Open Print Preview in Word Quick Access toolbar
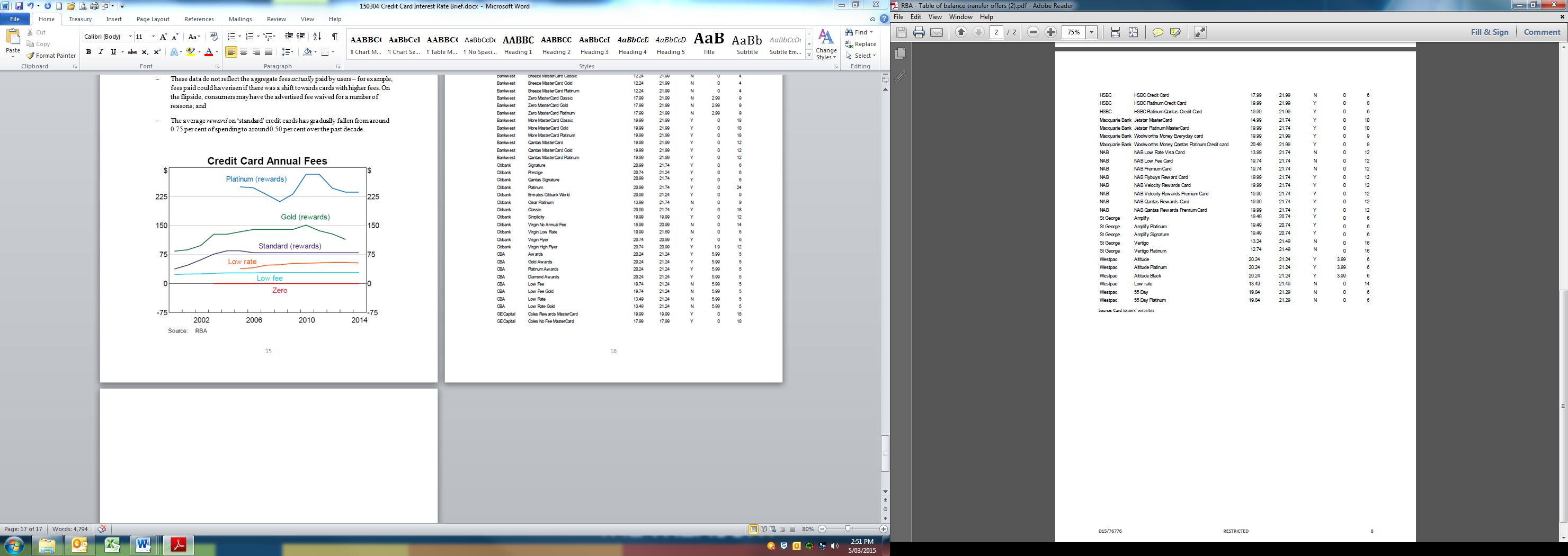The height and width of the screenshot is (556, 1568). click(83, 6)
